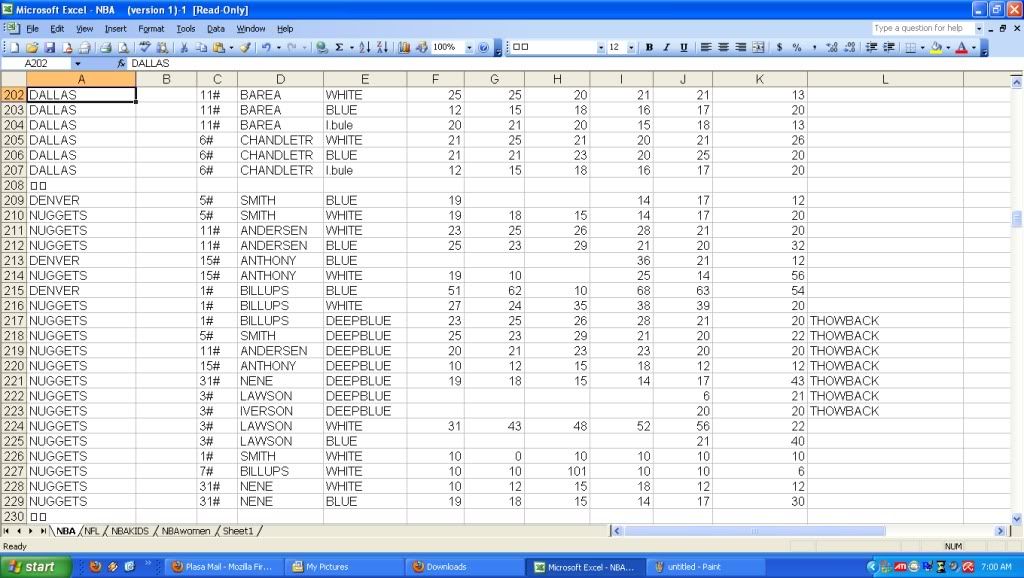Image resolution: width=1024 pixels, height=578 pixels.
Task: Switch to the NBAKIDS sheet tab
Action: [130, 531]
